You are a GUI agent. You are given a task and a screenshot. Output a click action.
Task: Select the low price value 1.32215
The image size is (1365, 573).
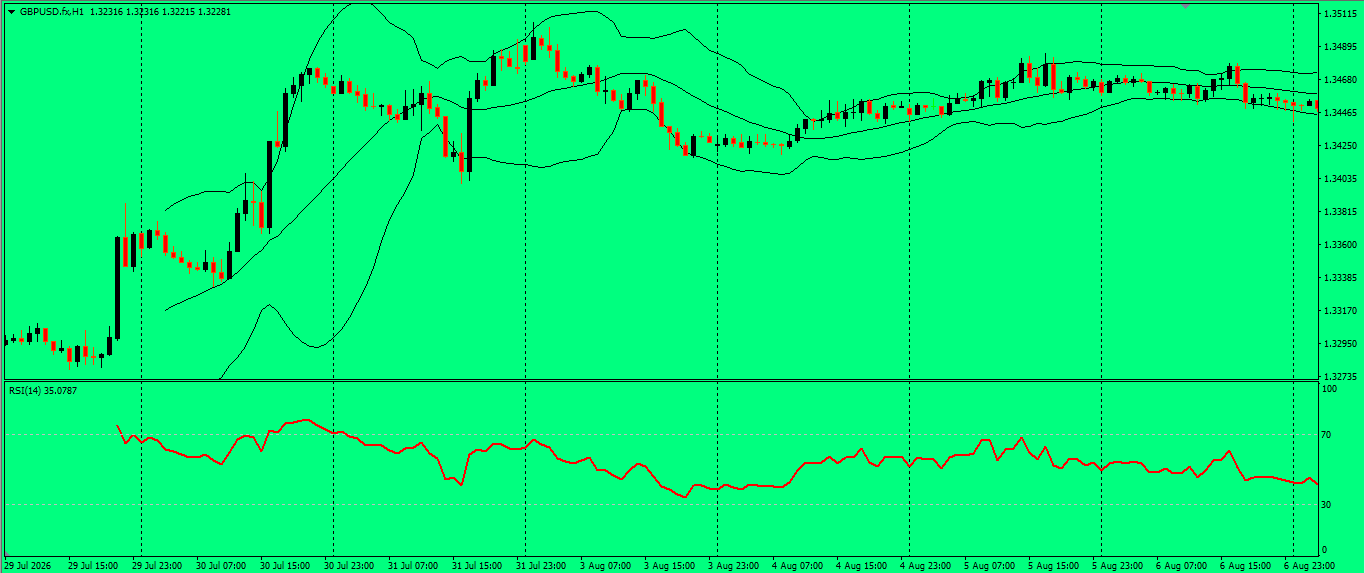tap(181, 11)
